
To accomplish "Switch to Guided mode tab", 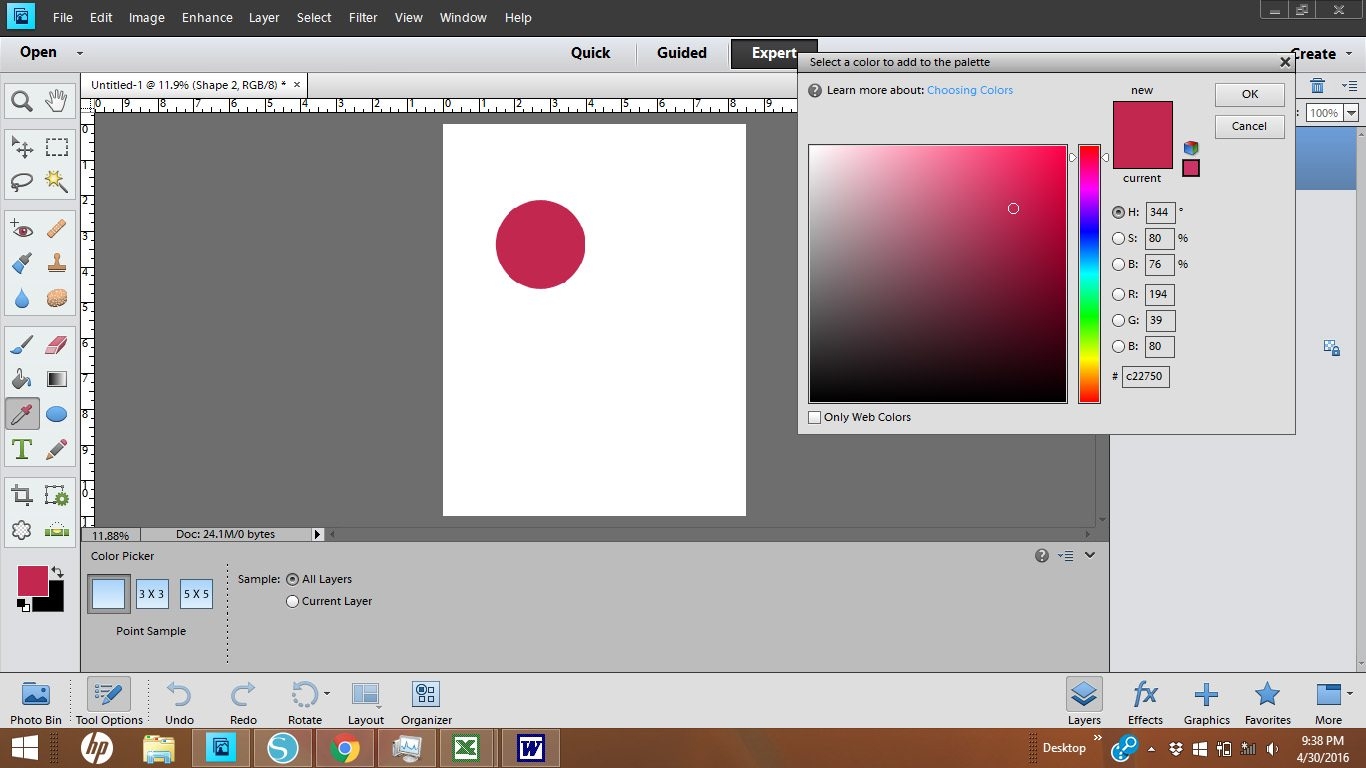I will [x=681, y=53].
